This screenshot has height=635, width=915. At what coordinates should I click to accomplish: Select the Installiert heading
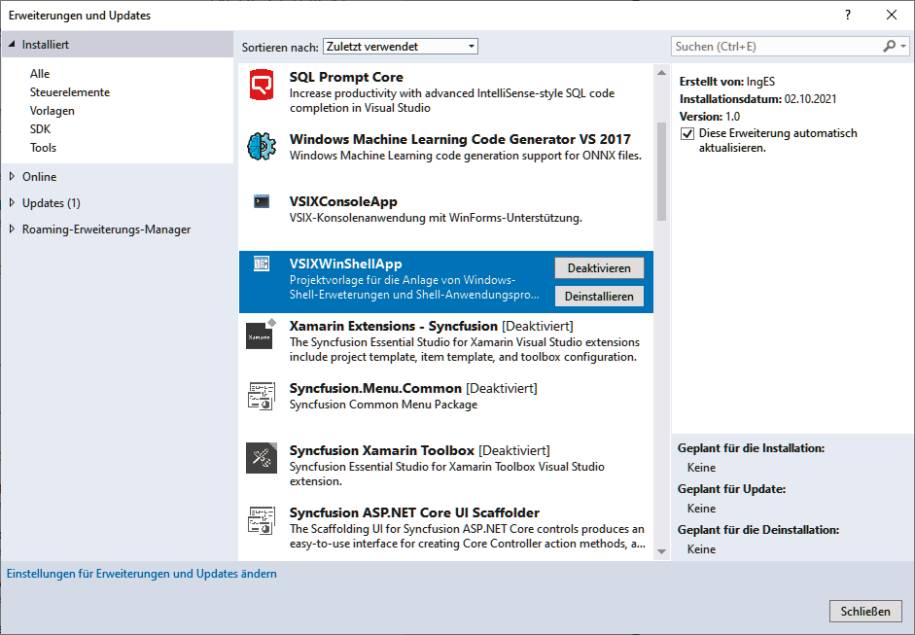point(46,44)
